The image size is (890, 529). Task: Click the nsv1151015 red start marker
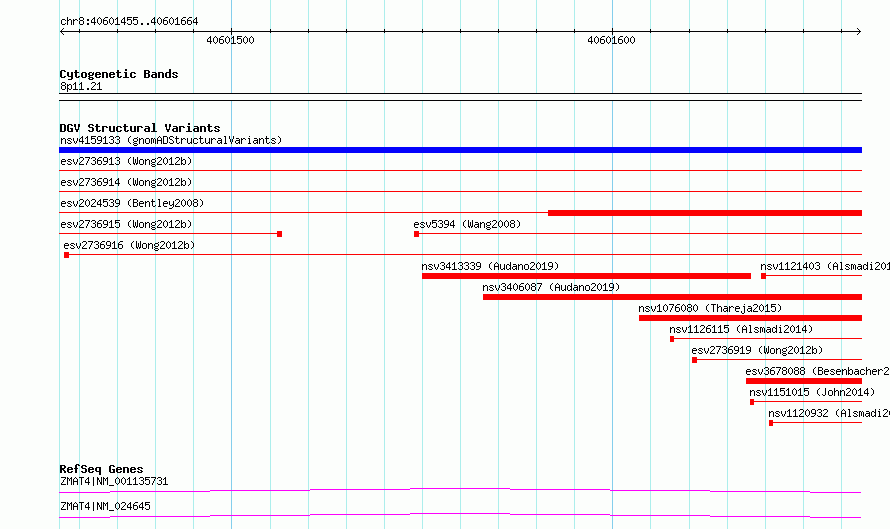(x=752, y=402)
